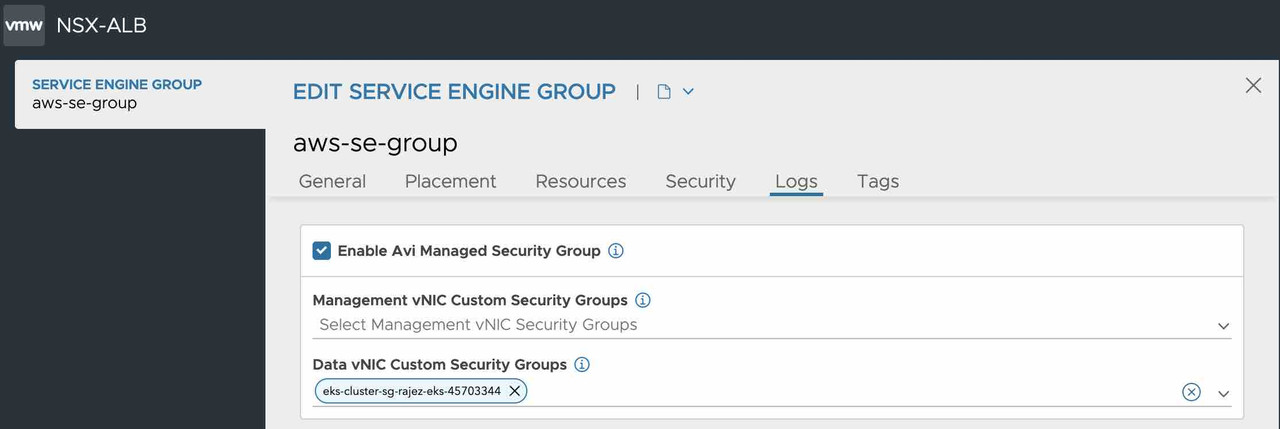Click the VMware logo icon
The height and width of the screenshot is (429, 1280).
pyautogui.click(x=24, y=26)
